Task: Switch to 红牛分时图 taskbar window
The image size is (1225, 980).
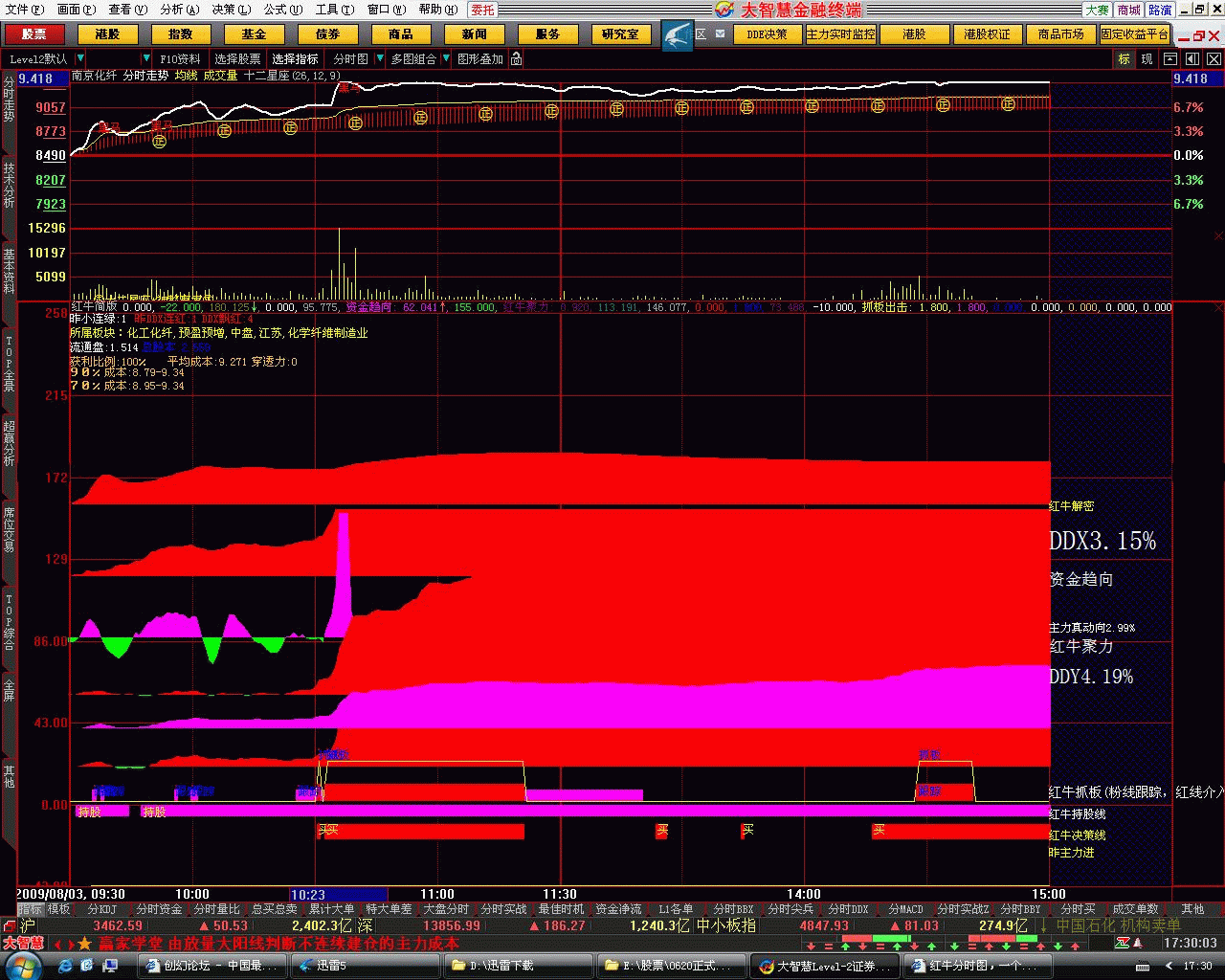Action: (x=976, y=966)
